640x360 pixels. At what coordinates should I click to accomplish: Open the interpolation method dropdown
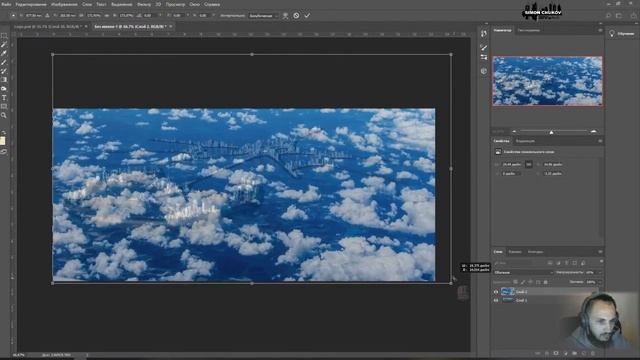point(263,16)
